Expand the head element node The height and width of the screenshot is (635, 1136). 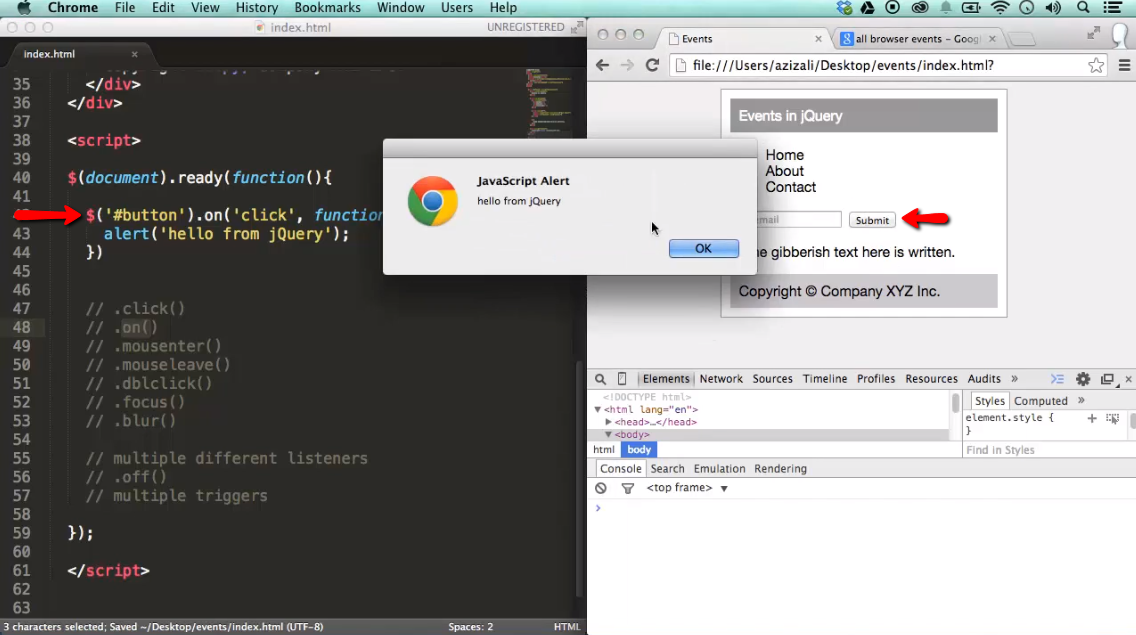tap(608, 421)
